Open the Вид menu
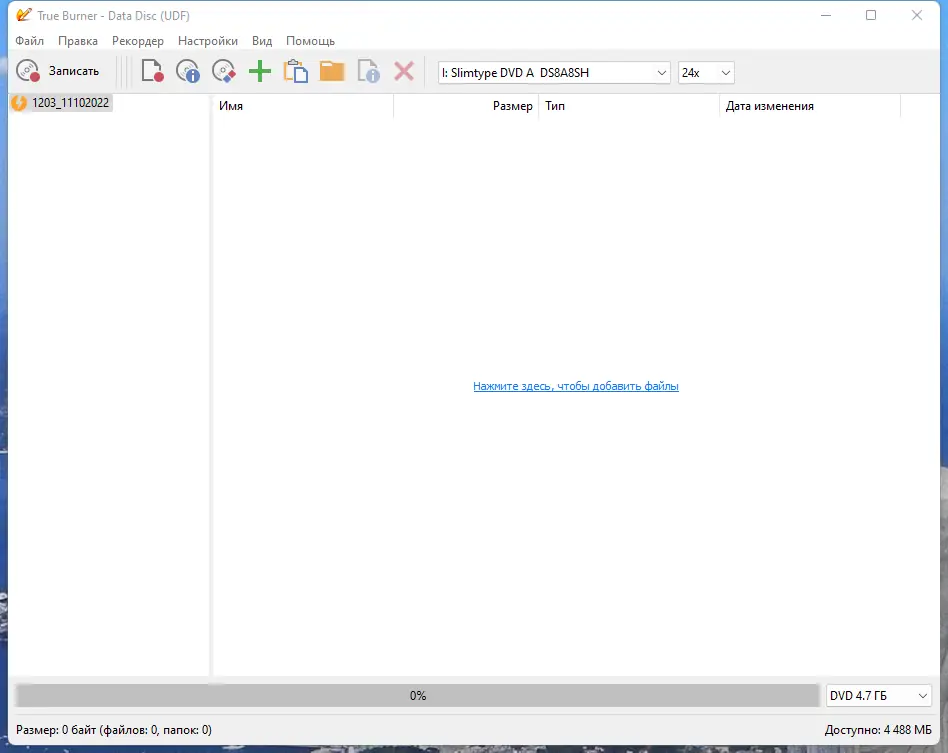 click(262, 41)
